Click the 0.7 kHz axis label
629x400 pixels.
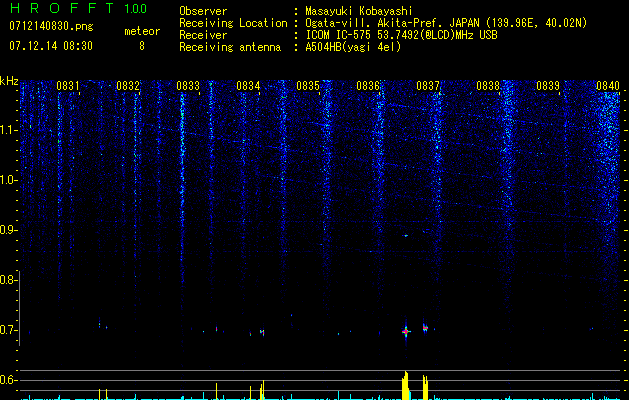pos(7,330)
